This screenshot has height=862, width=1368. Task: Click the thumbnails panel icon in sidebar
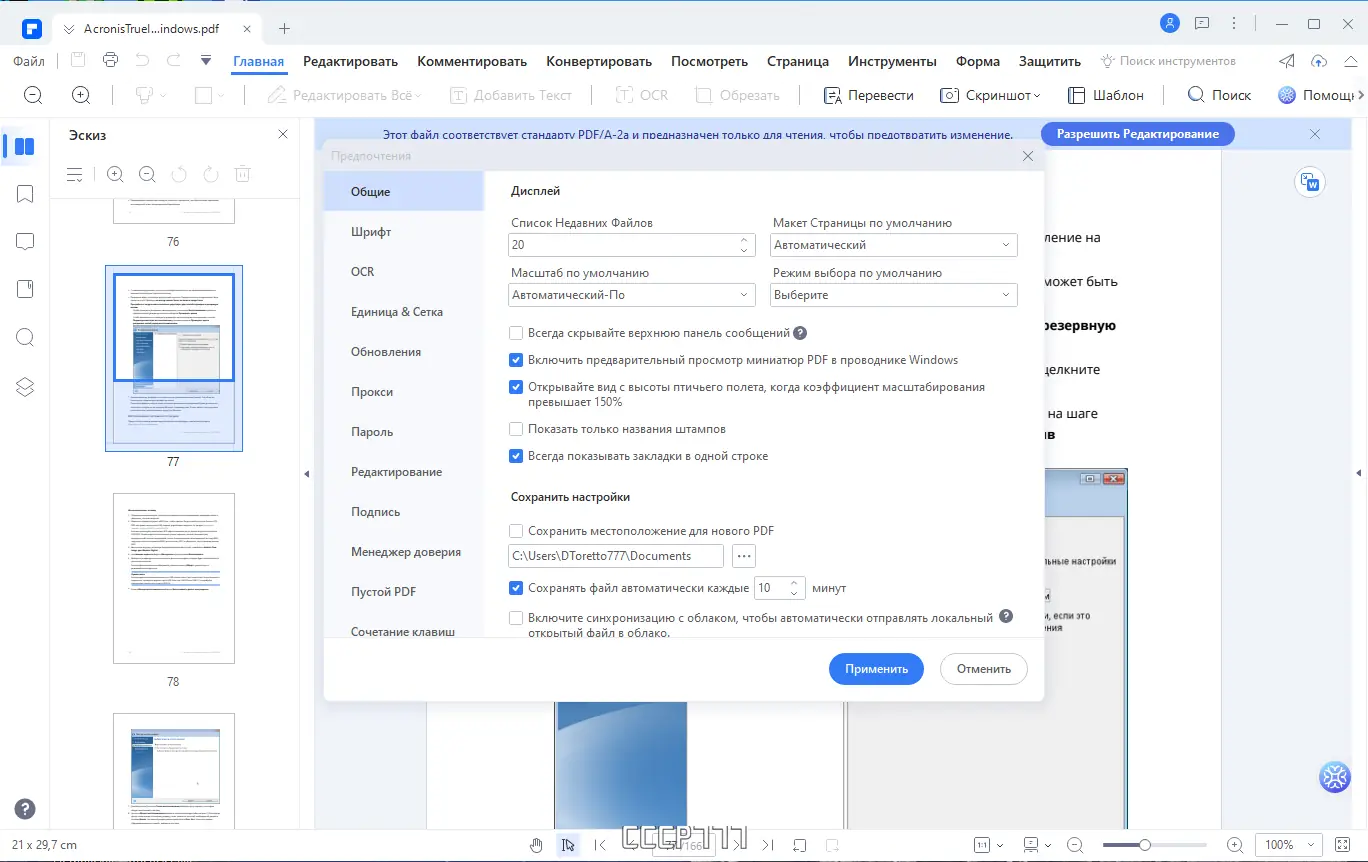(25, 147)
